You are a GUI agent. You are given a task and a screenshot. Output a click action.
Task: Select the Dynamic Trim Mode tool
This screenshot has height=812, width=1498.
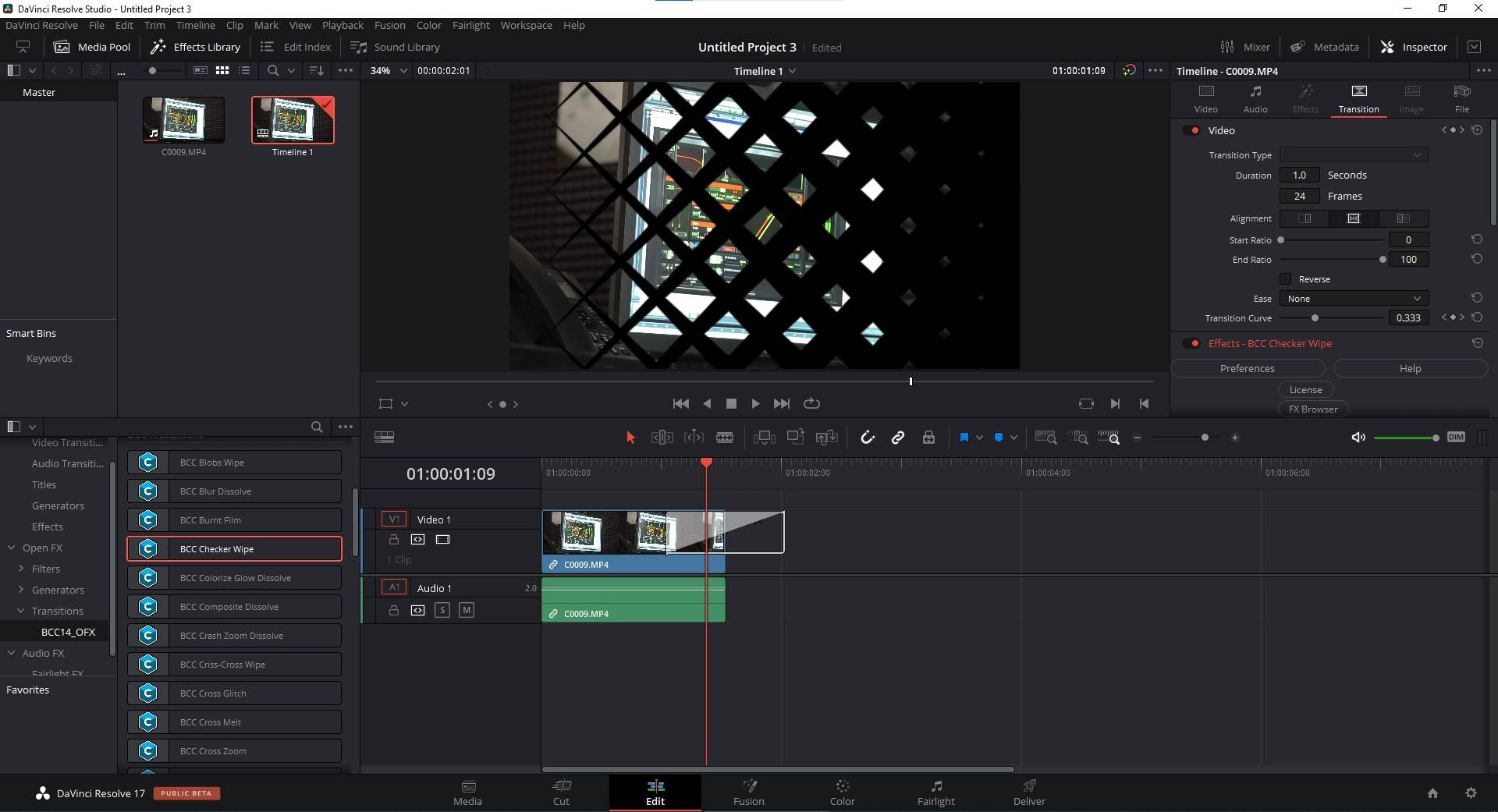(694, 438)
